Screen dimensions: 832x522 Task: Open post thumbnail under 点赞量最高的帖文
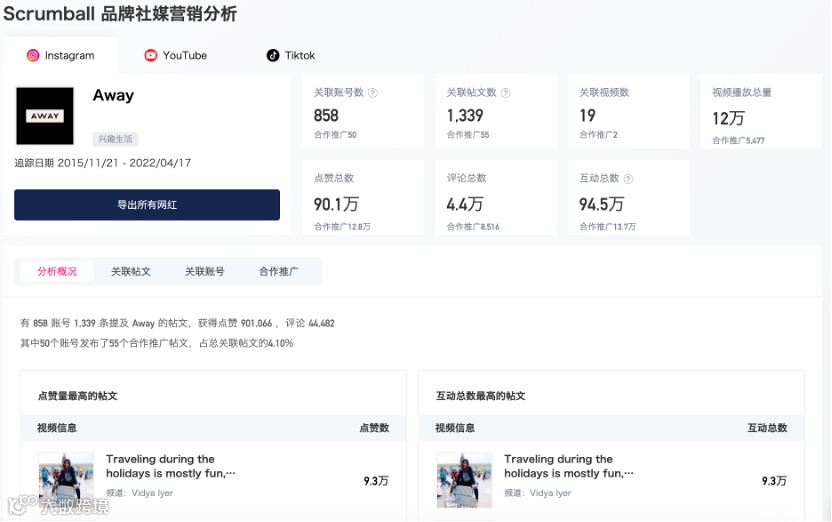point(66,480)
